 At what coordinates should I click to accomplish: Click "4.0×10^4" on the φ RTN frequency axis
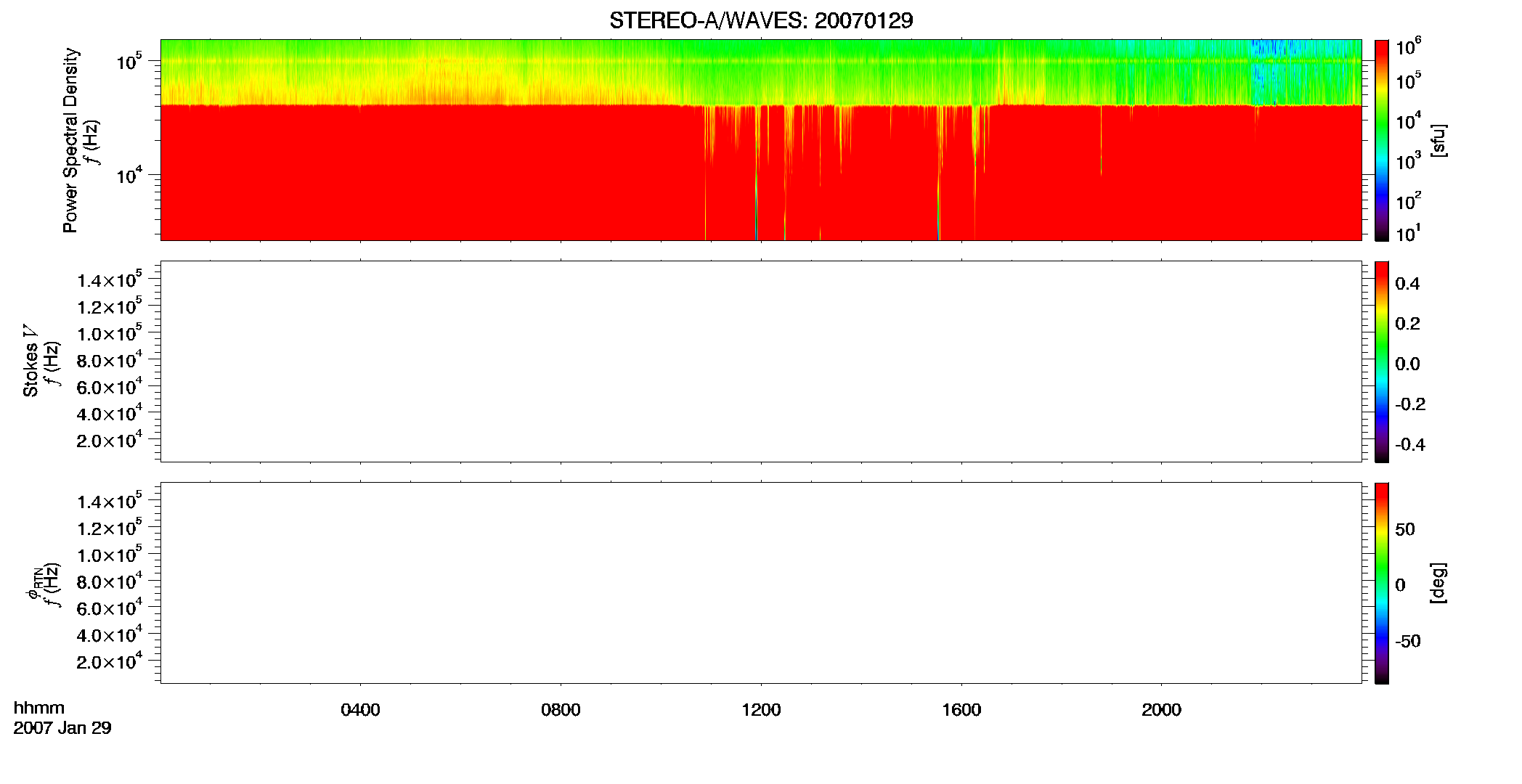click(110, 634)
